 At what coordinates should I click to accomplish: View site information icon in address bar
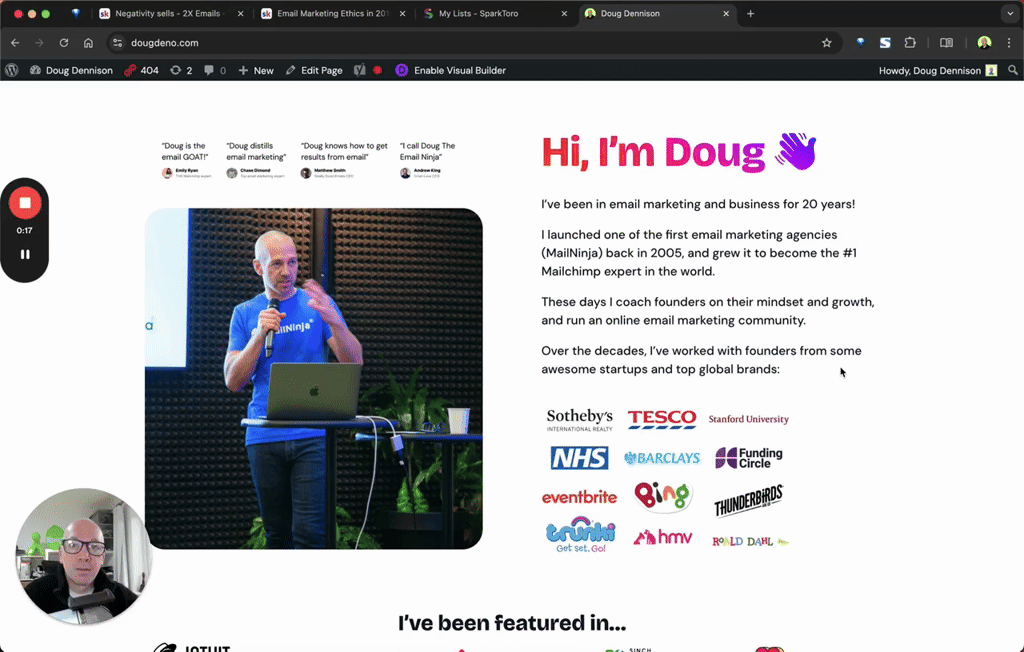tap(118, 42)
